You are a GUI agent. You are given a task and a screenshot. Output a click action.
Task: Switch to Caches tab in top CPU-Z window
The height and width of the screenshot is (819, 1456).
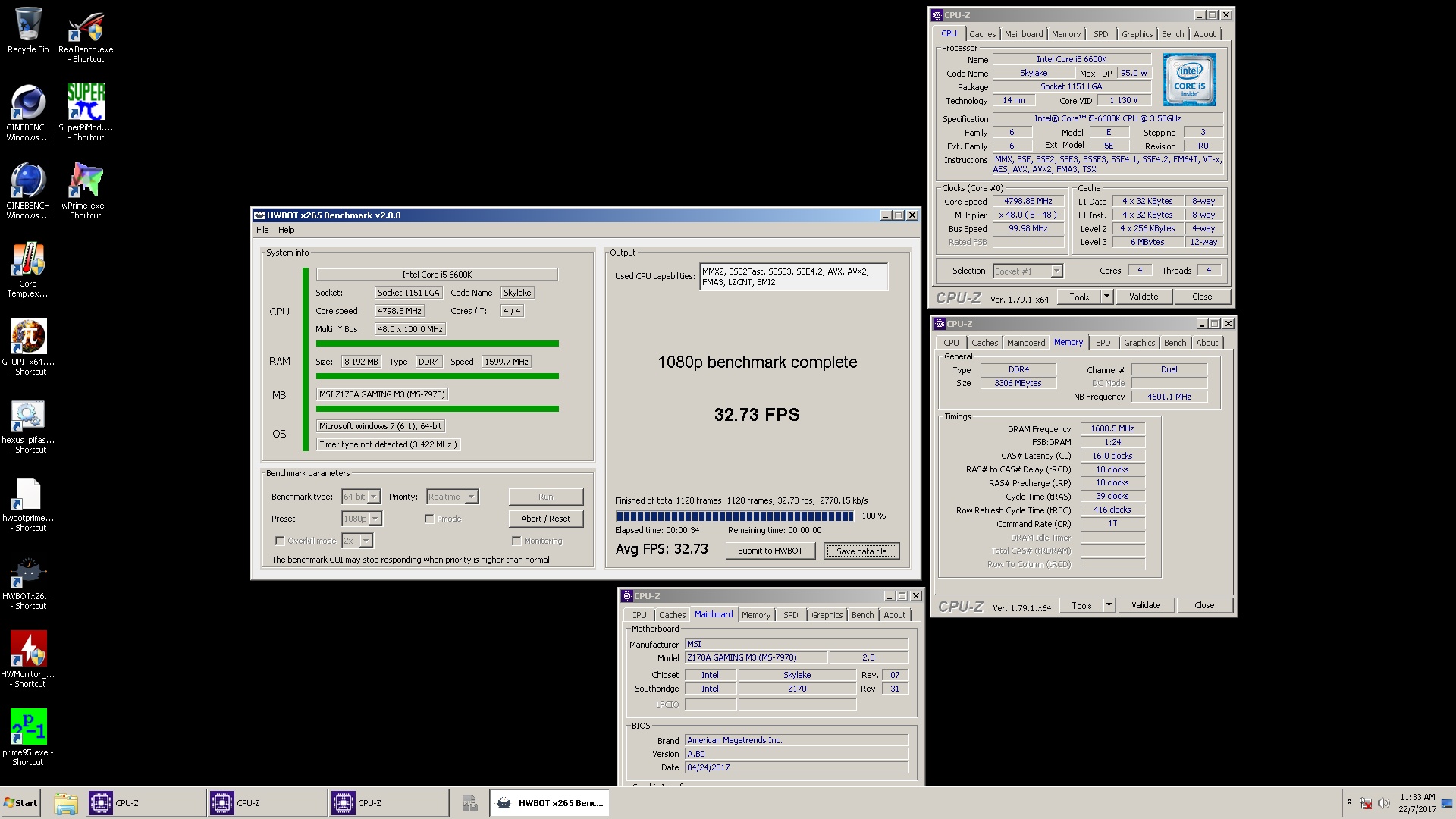coord(982,34)
